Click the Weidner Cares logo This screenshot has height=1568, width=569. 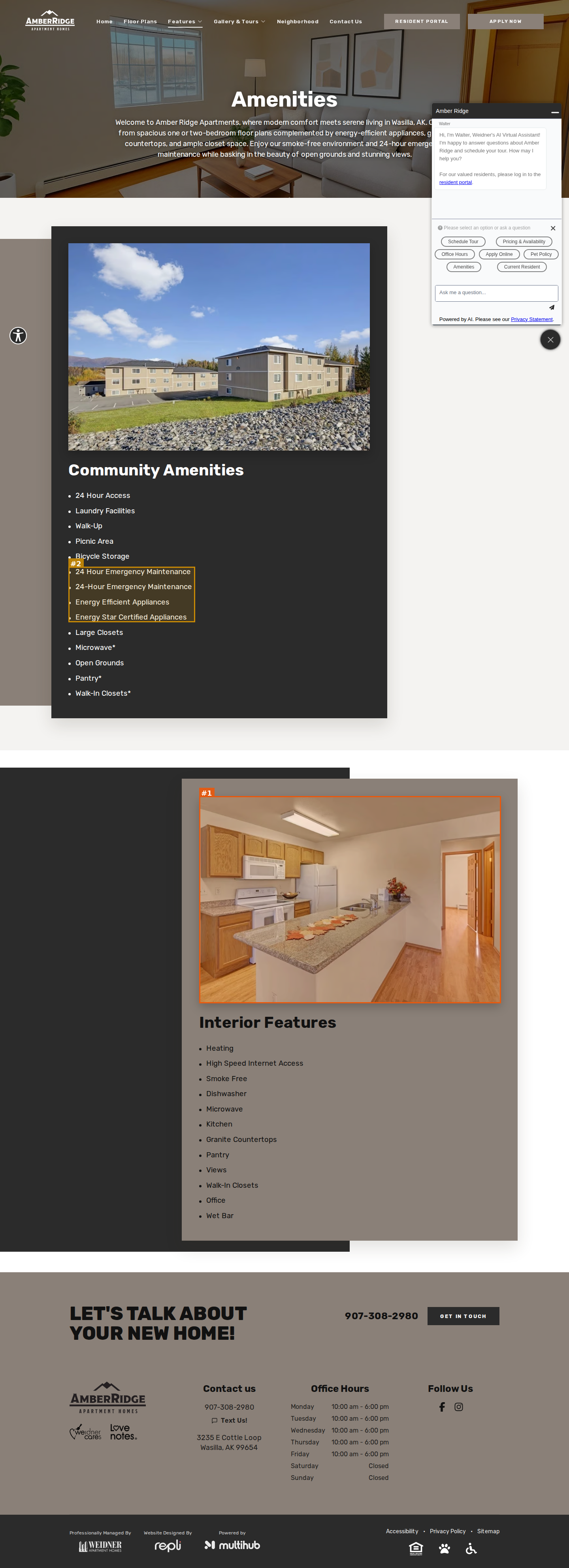[x=85, y=1432]
